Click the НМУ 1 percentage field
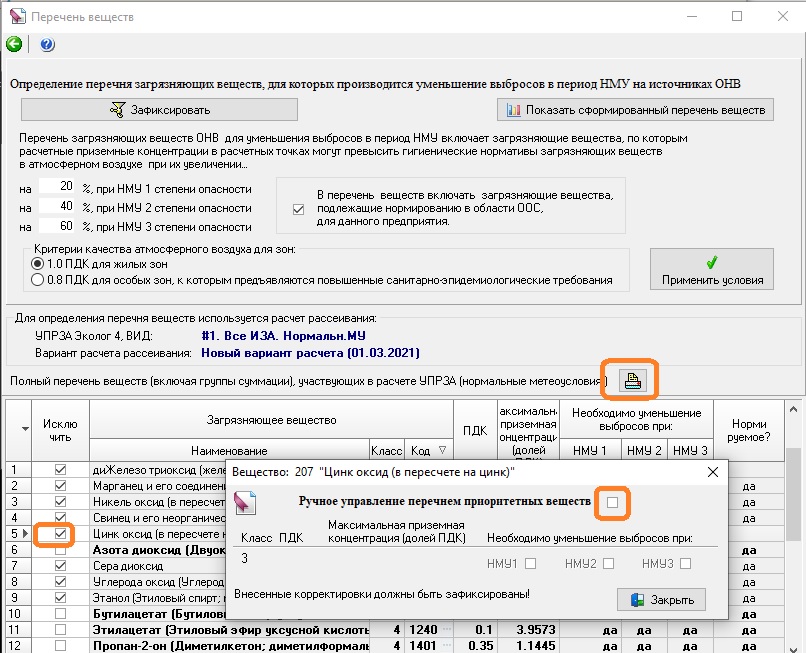 57,187
